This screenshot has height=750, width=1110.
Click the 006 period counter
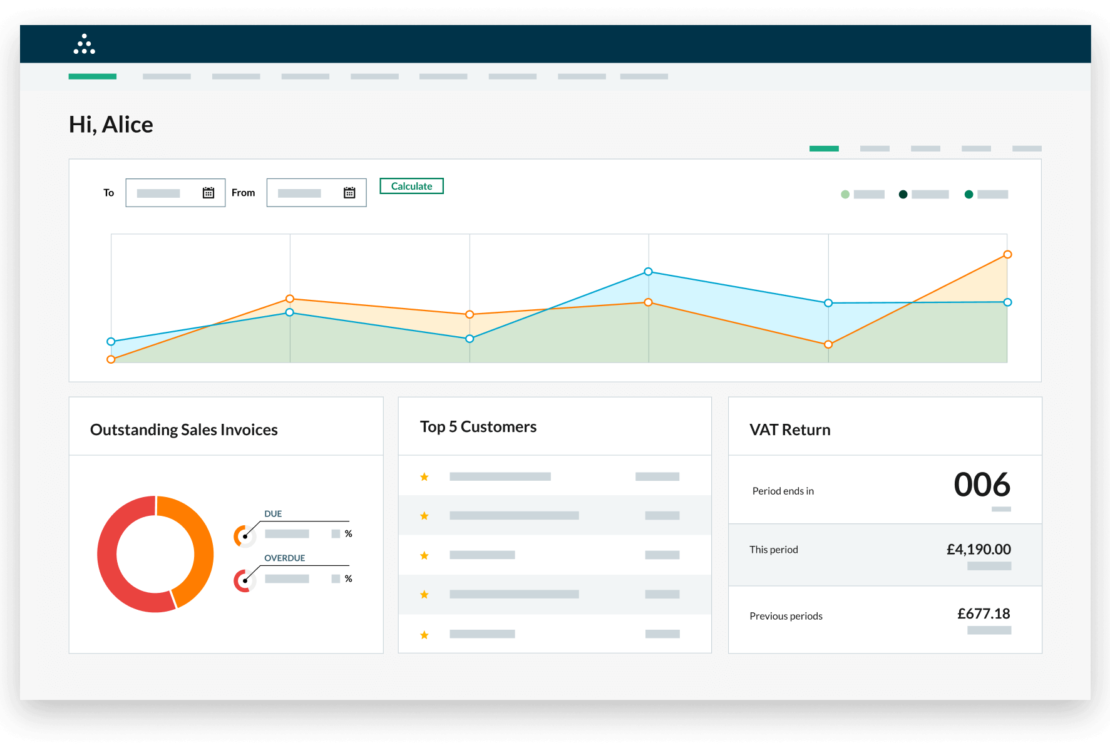[x=982, y=485]
